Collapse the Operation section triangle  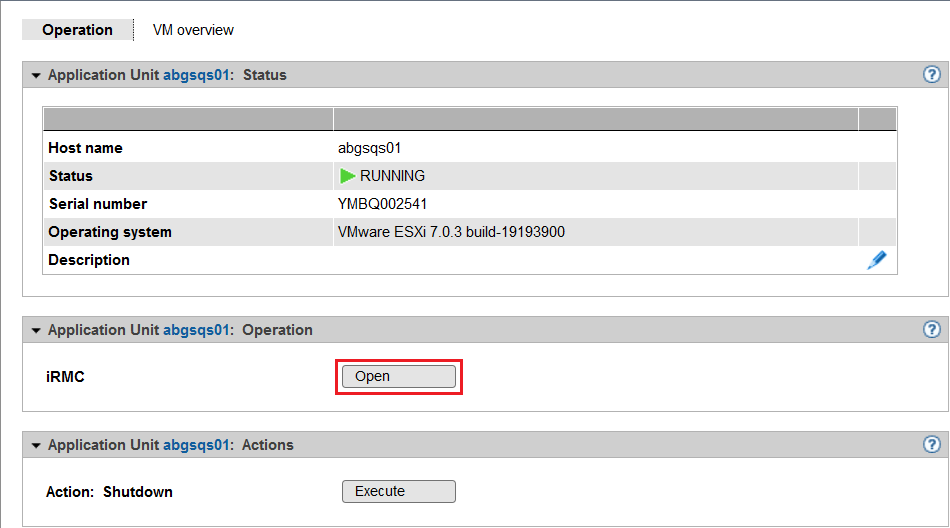(x=36, y=330)
